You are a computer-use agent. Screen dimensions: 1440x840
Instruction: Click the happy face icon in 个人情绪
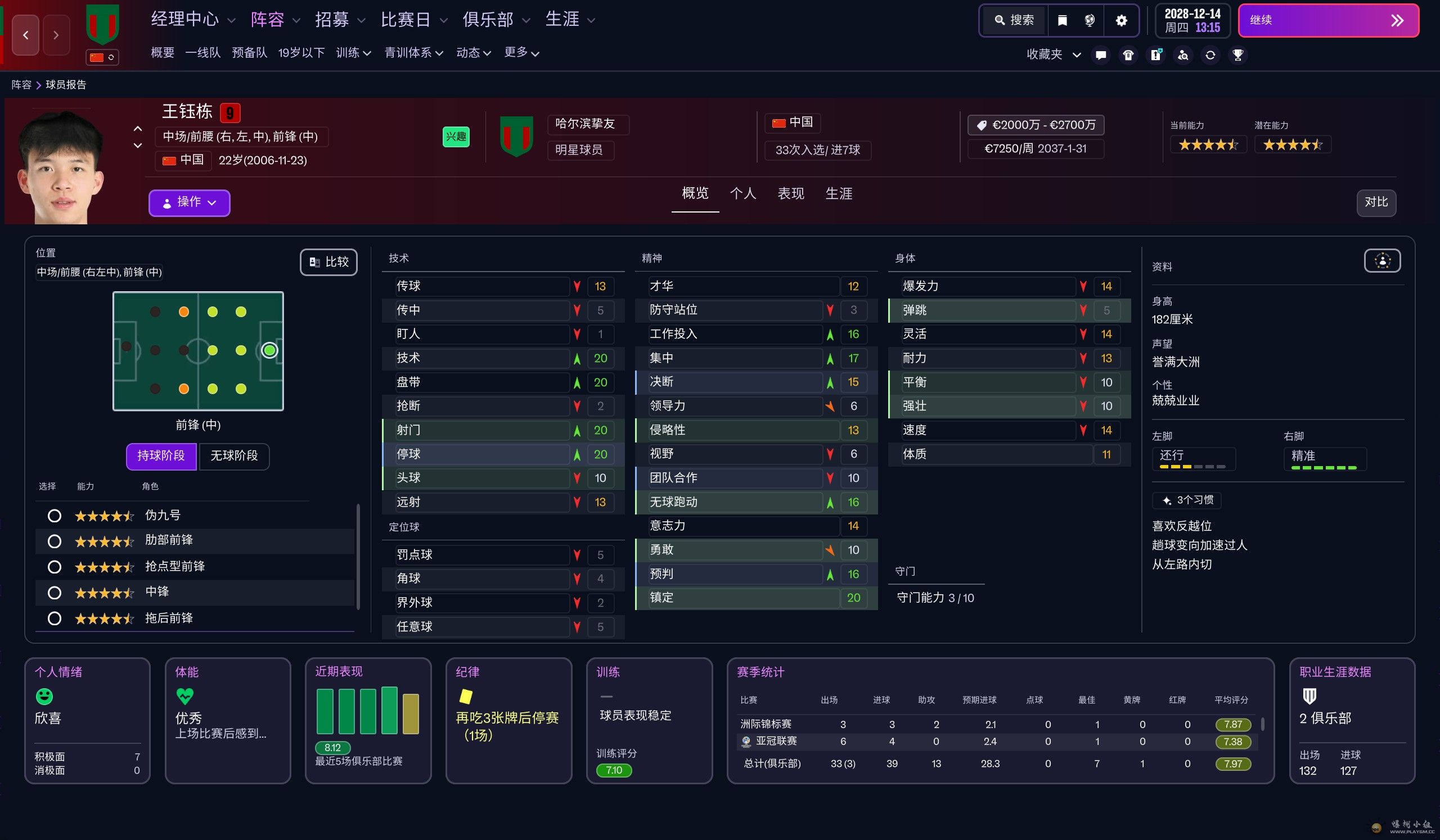pos(44,696)
